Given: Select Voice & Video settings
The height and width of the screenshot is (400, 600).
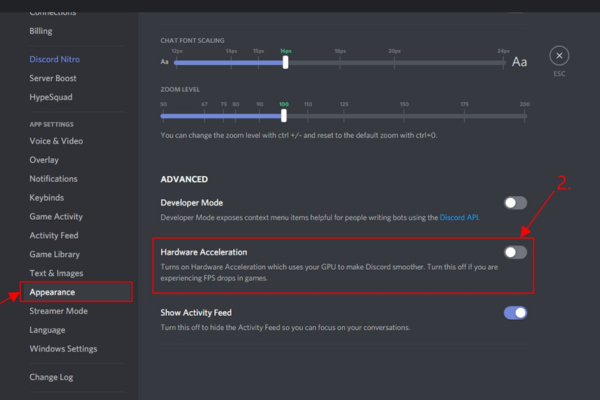Looking at the screenshot, I should [x=56, y=141].
